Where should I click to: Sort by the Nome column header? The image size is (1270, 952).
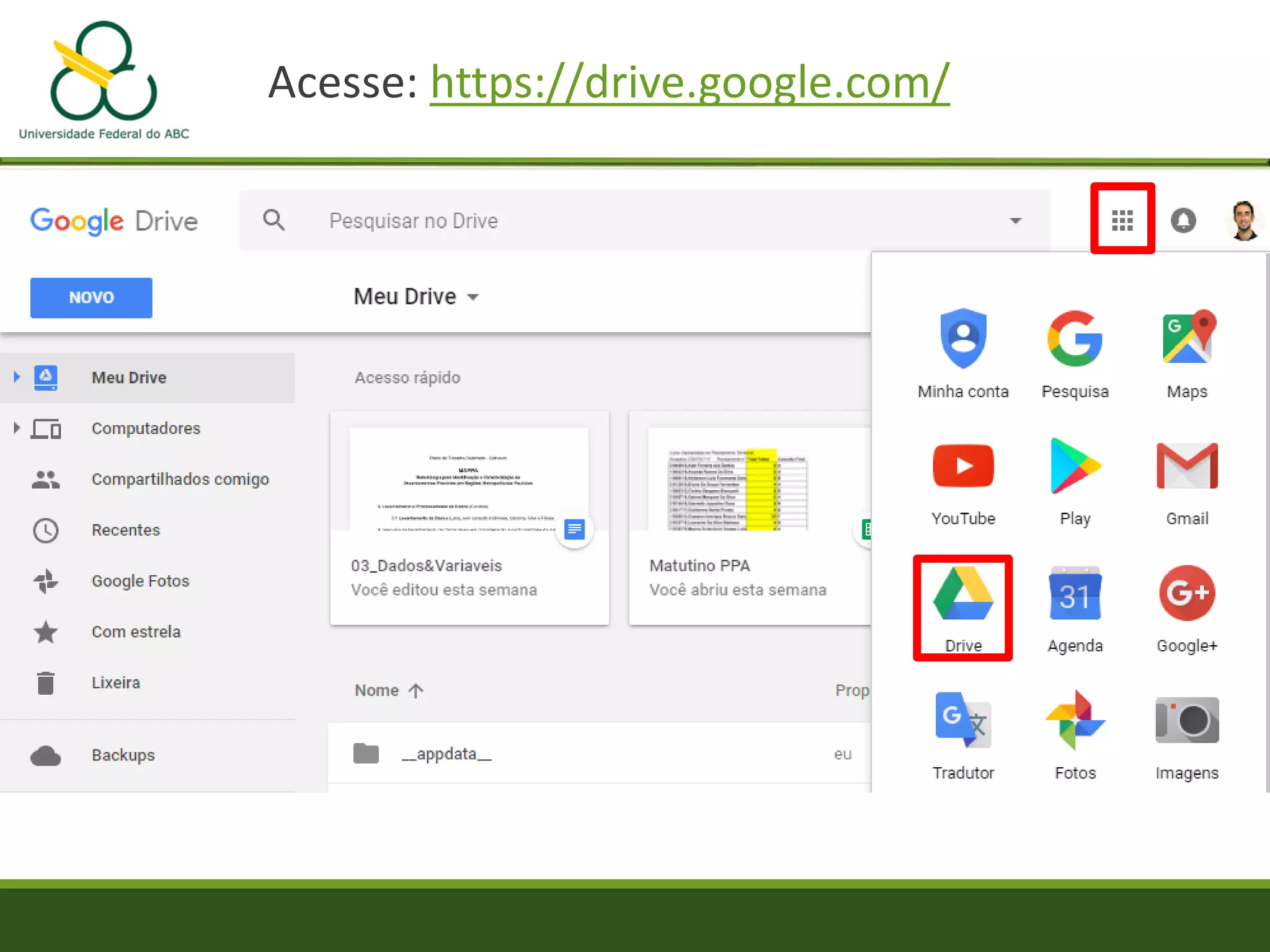click(376, 690)
